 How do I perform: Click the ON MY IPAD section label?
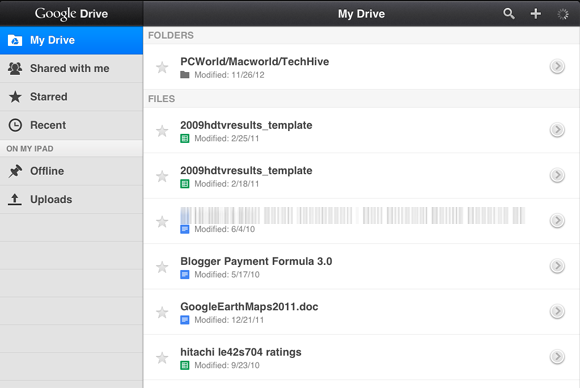coord(30,149)
